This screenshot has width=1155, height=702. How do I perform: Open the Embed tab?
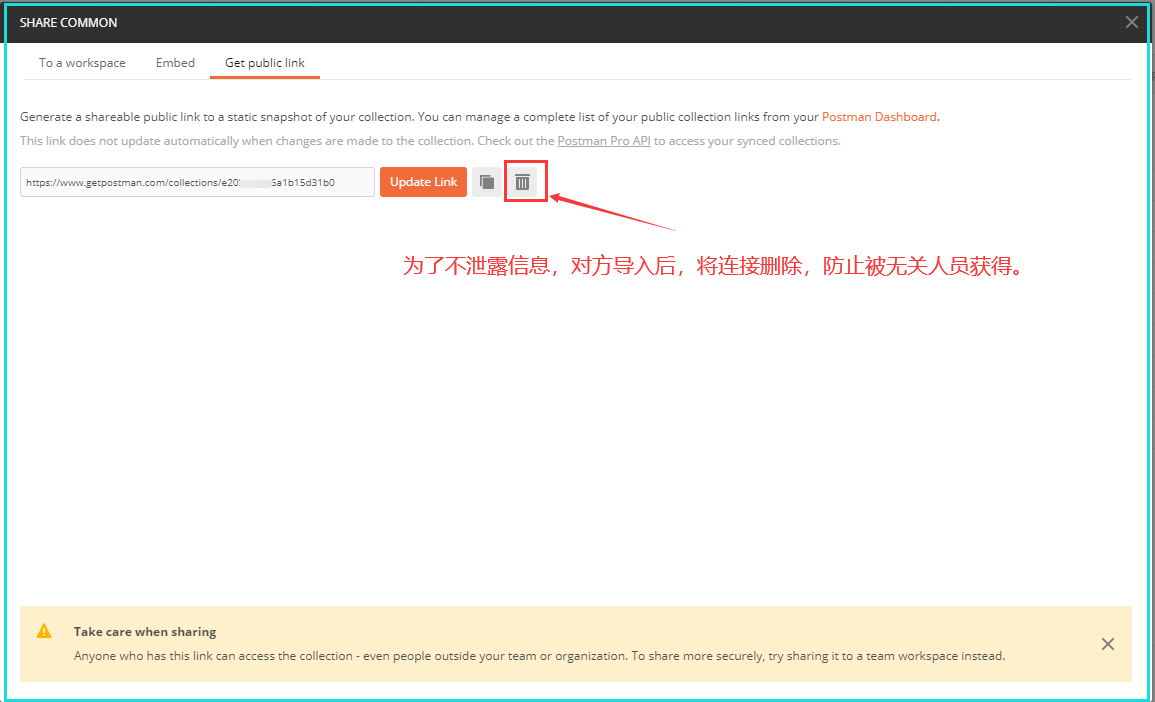[175, 62]
